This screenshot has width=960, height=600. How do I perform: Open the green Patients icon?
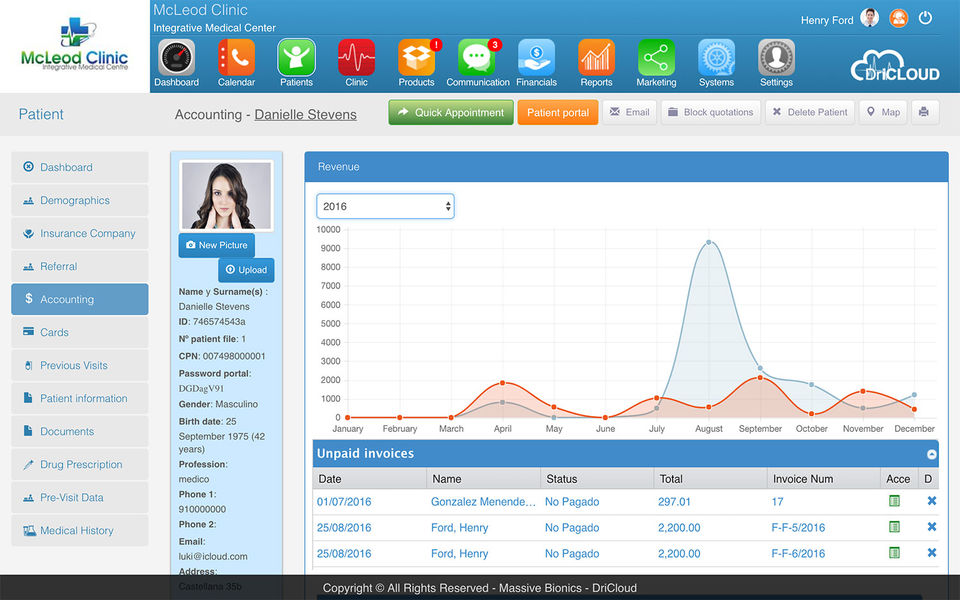coord(296,58)
